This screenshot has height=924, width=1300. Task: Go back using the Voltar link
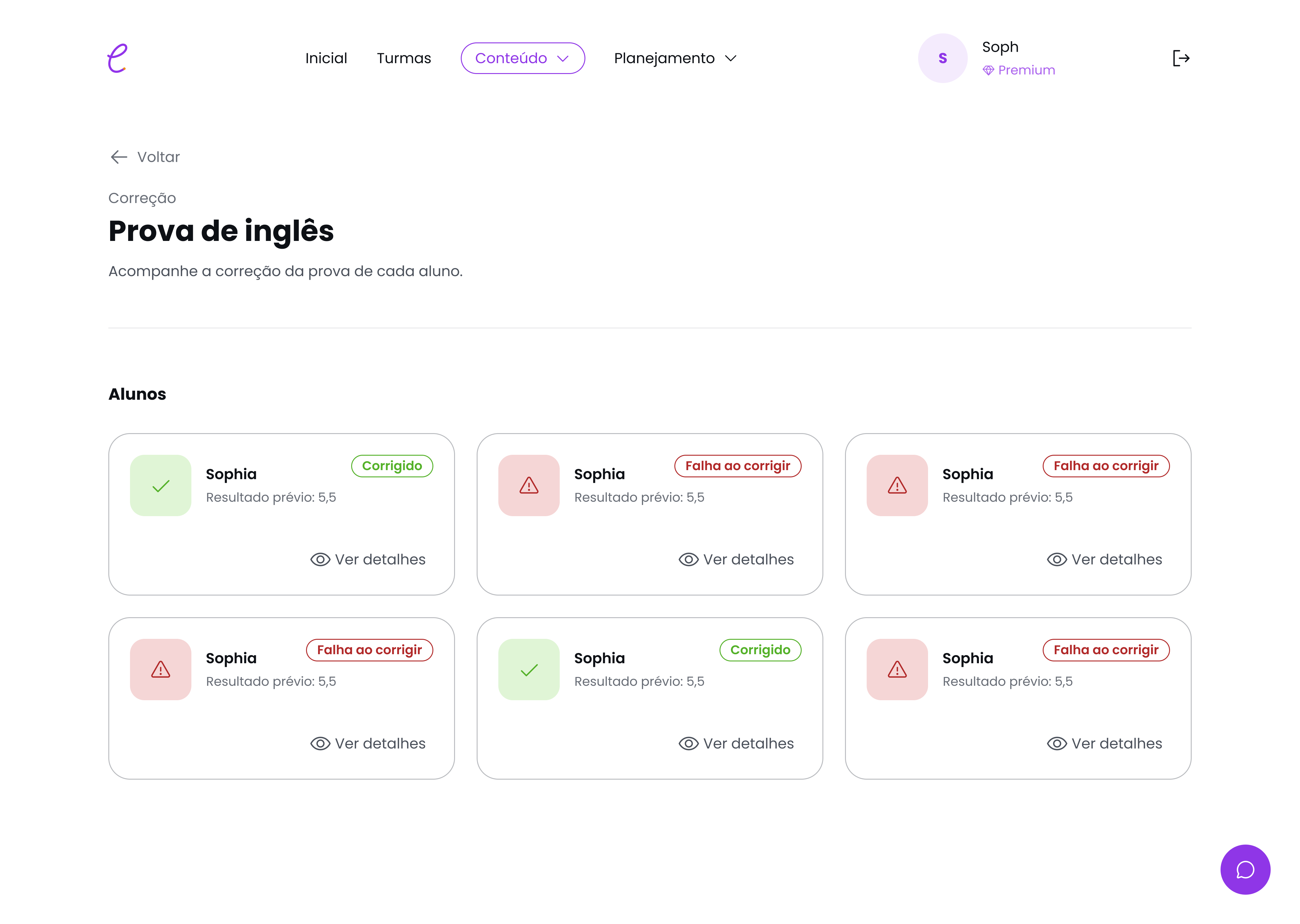tap(144, 157)
